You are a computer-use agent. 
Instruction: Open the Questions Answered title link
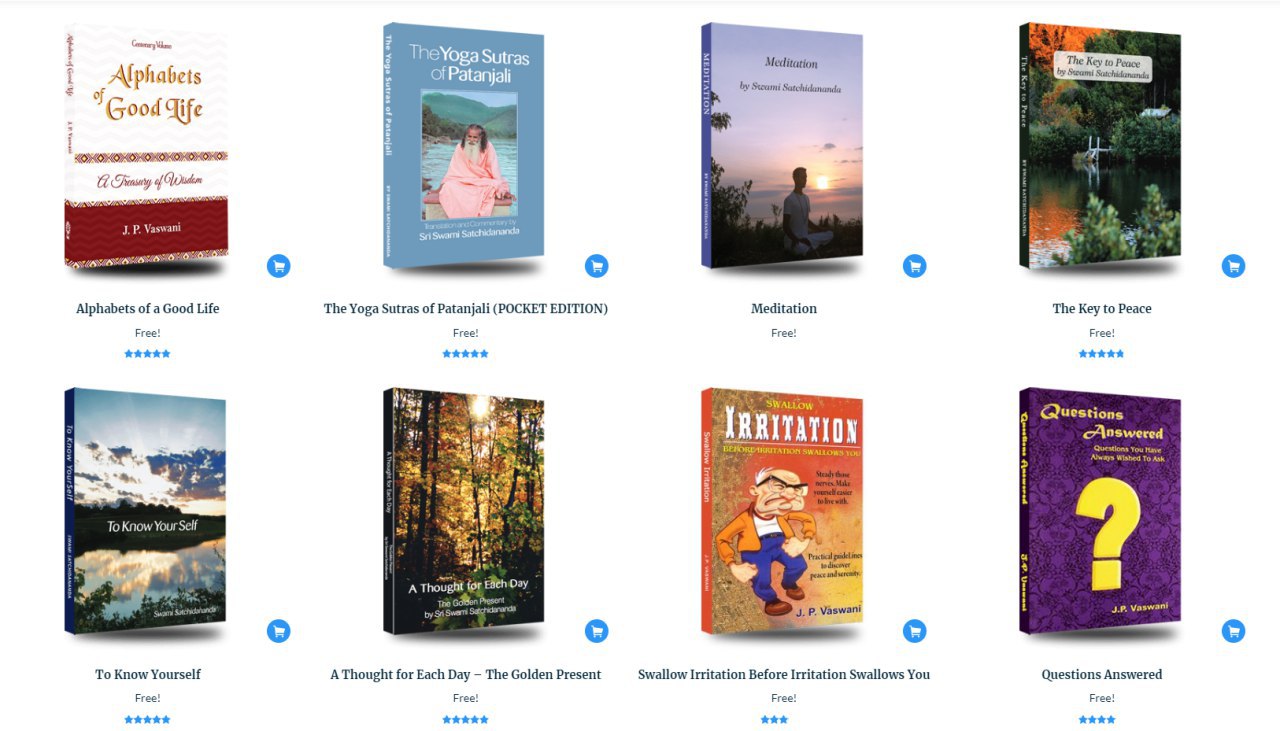coord(1102,675)
